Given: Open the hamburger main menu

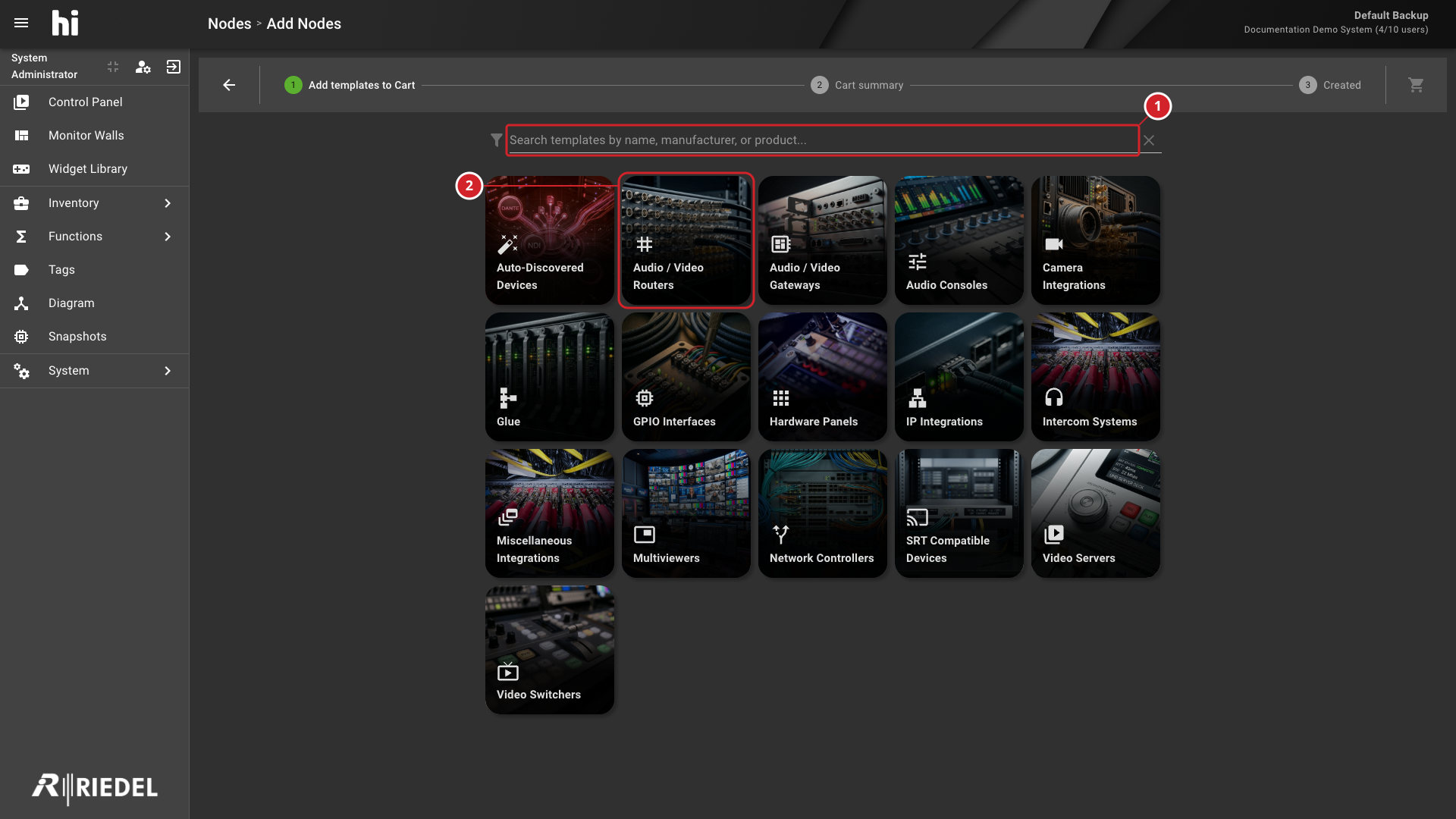Looking at the screenshot, I should 21,23.
